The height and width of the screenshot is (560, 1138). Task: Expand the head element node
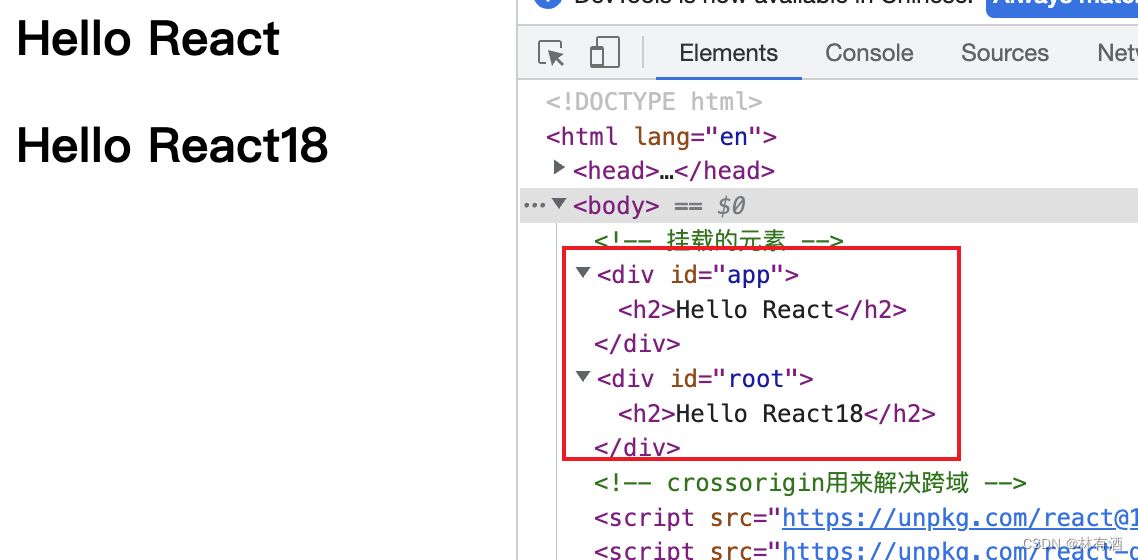[559, 167]
